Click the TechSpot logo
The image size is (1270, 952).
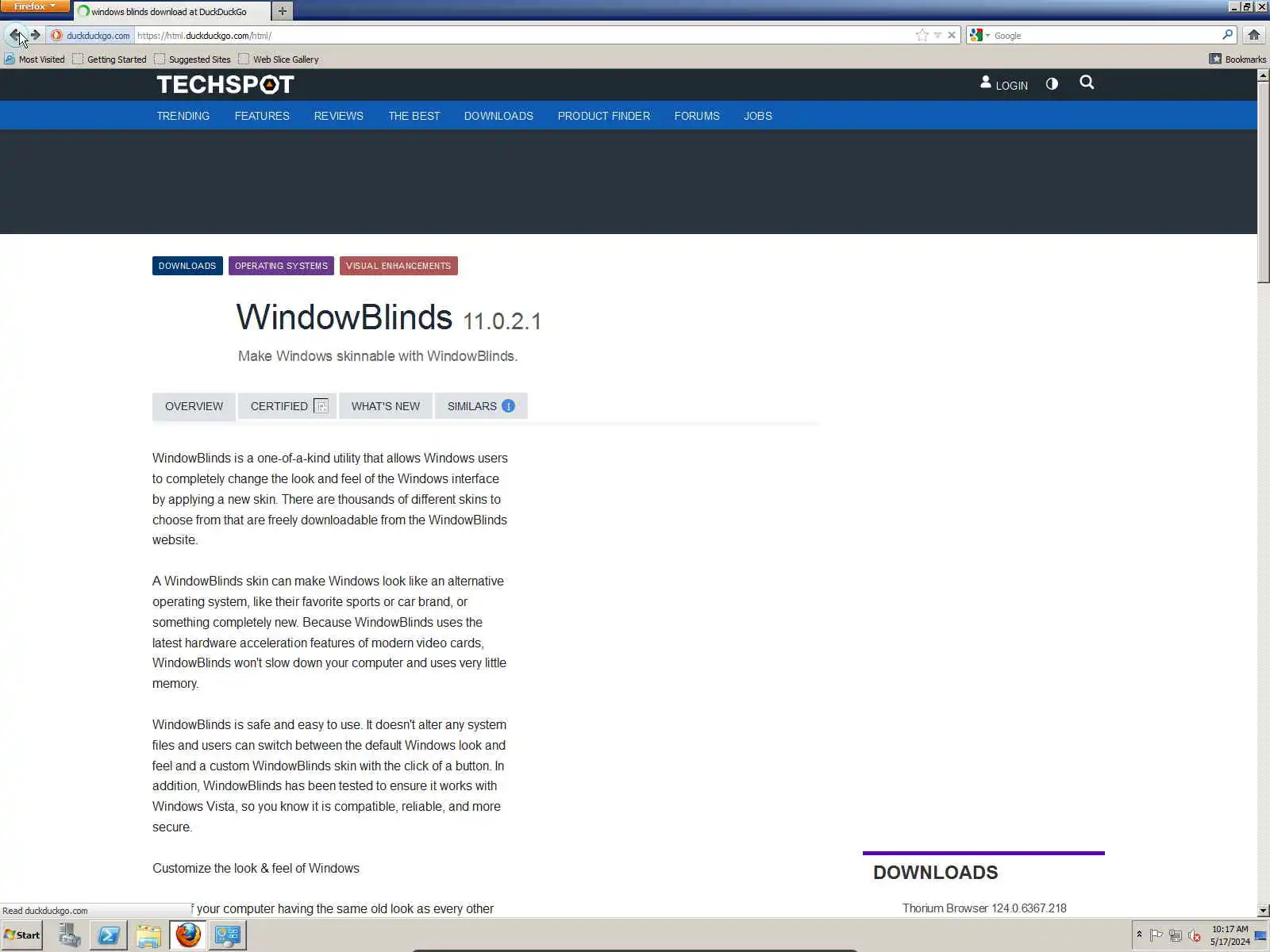[x=225, y=84]
